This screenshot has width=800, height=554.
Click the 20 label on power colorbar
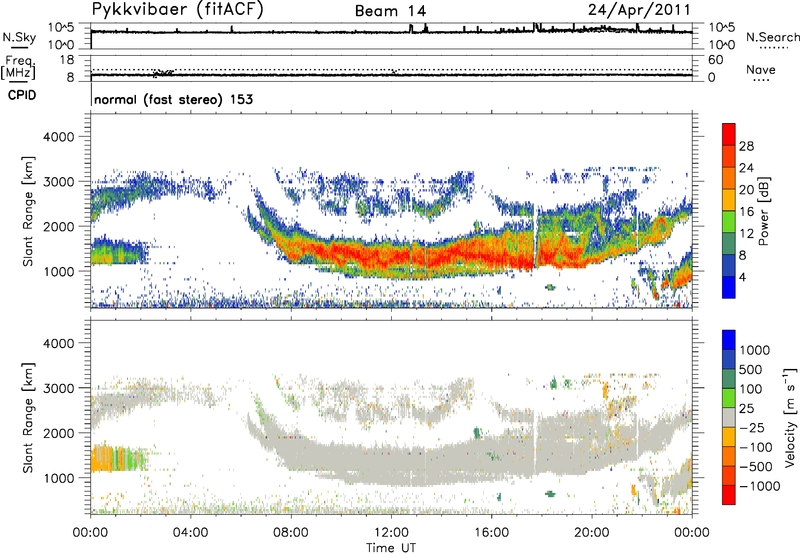point(746,190)
